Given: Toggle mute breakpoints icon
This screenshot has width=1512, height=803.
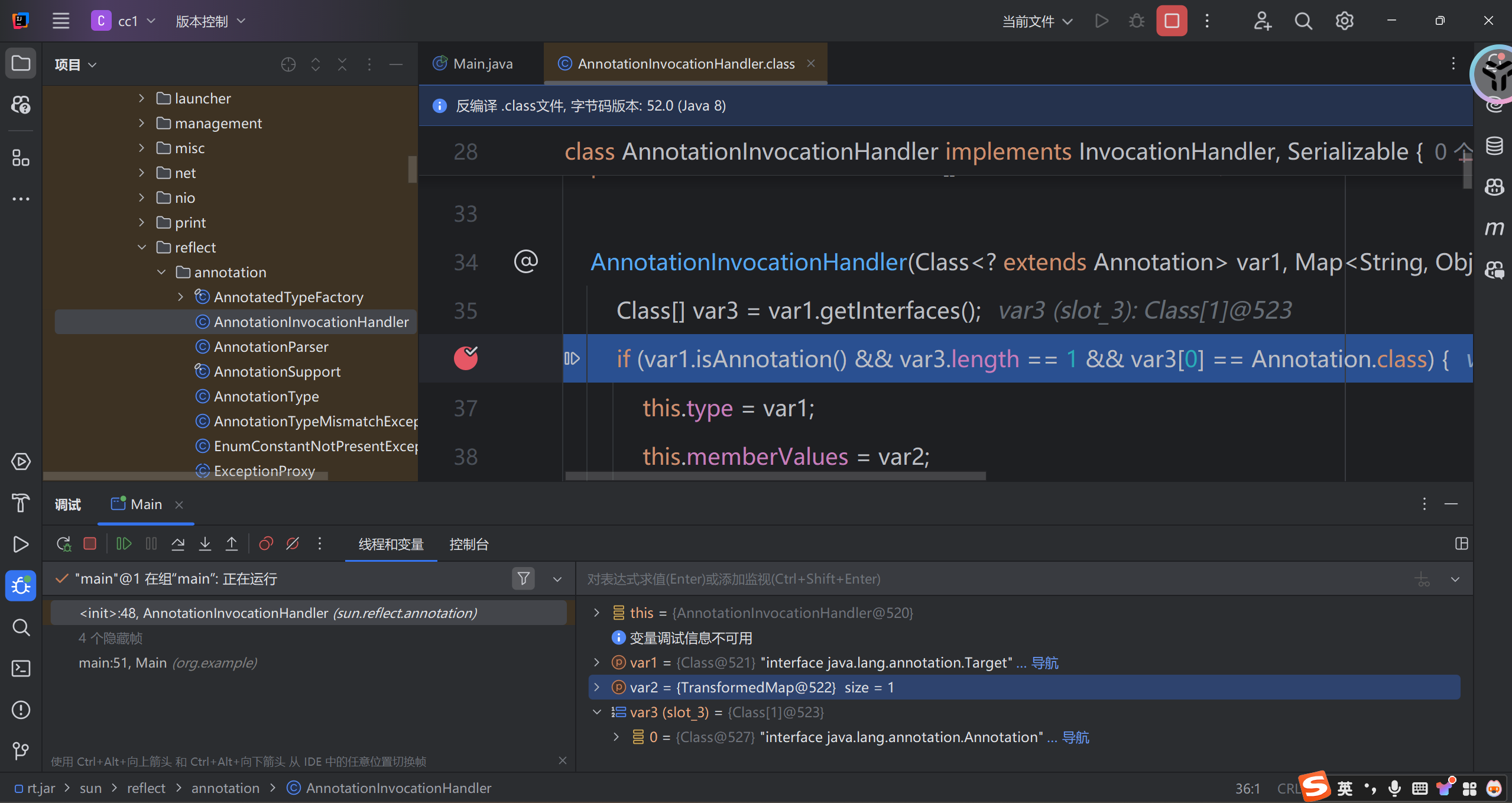Looking at the screenshot, I should coord(293,544).
